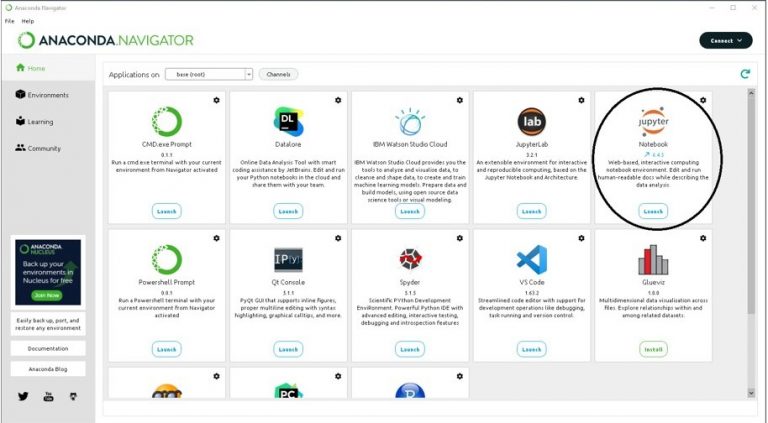Install the Glueviz application

point(653,349)
